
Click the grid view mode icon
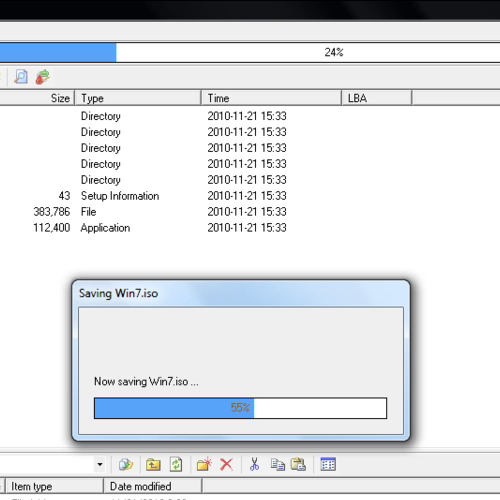pos(328,464)
